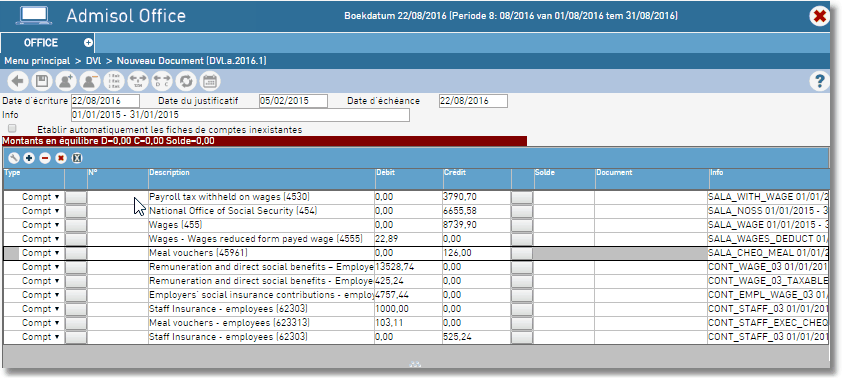Remove a row with the grid minus icon
842x380 pixels.
click(45, 158)
